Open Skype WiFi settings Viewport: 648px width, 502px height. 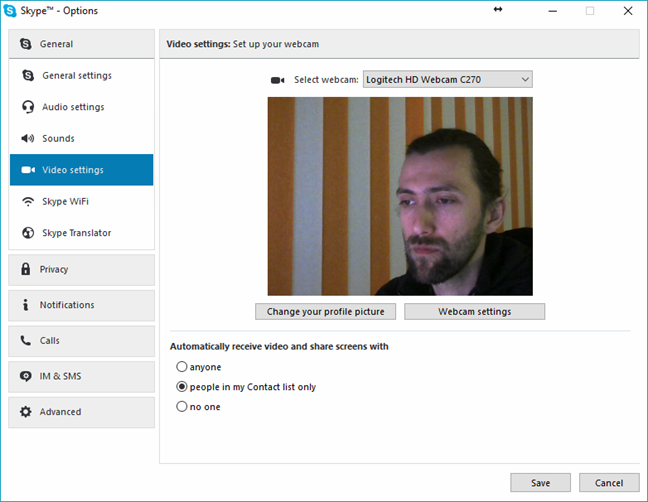pyautogui.click(x=81, y=201)
